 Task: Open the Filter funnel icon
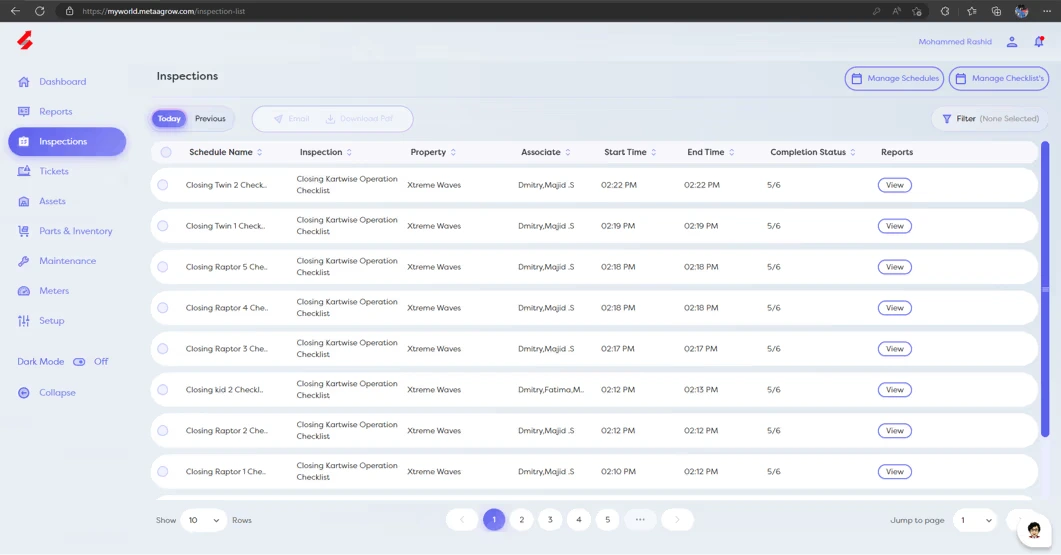(947, 118)
